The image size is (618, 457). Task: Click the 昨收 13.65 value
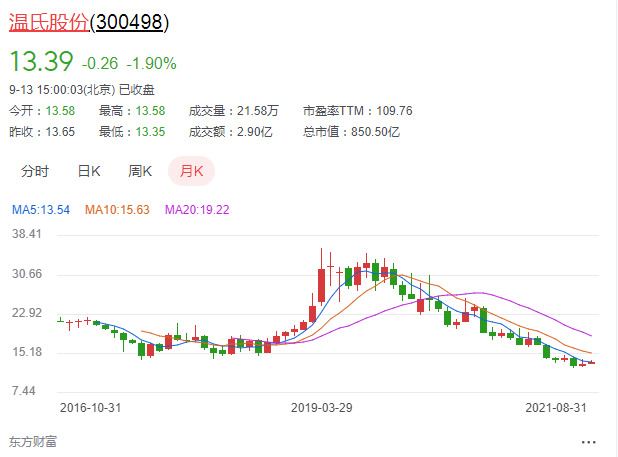pyautogui.click(x=60, y=132)
